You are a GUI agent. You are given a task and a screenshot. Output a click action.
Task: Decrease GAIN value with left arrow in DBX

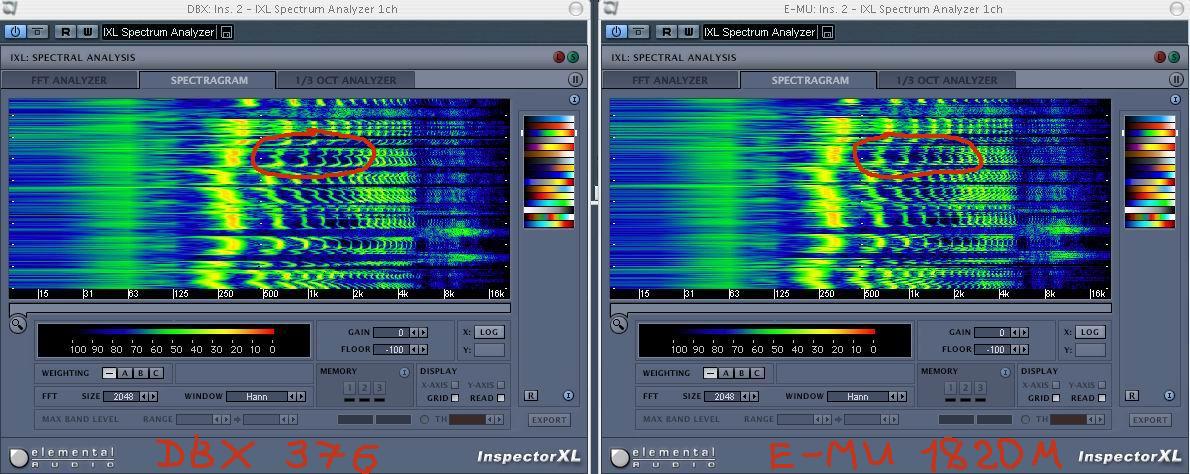415,333
